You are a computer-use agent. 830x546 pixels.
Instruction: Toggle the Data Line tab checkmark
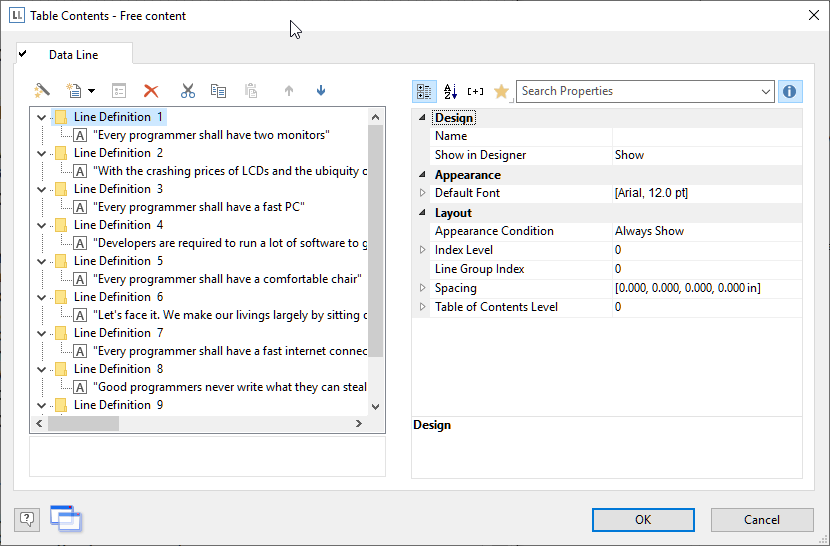coord(23,53)
